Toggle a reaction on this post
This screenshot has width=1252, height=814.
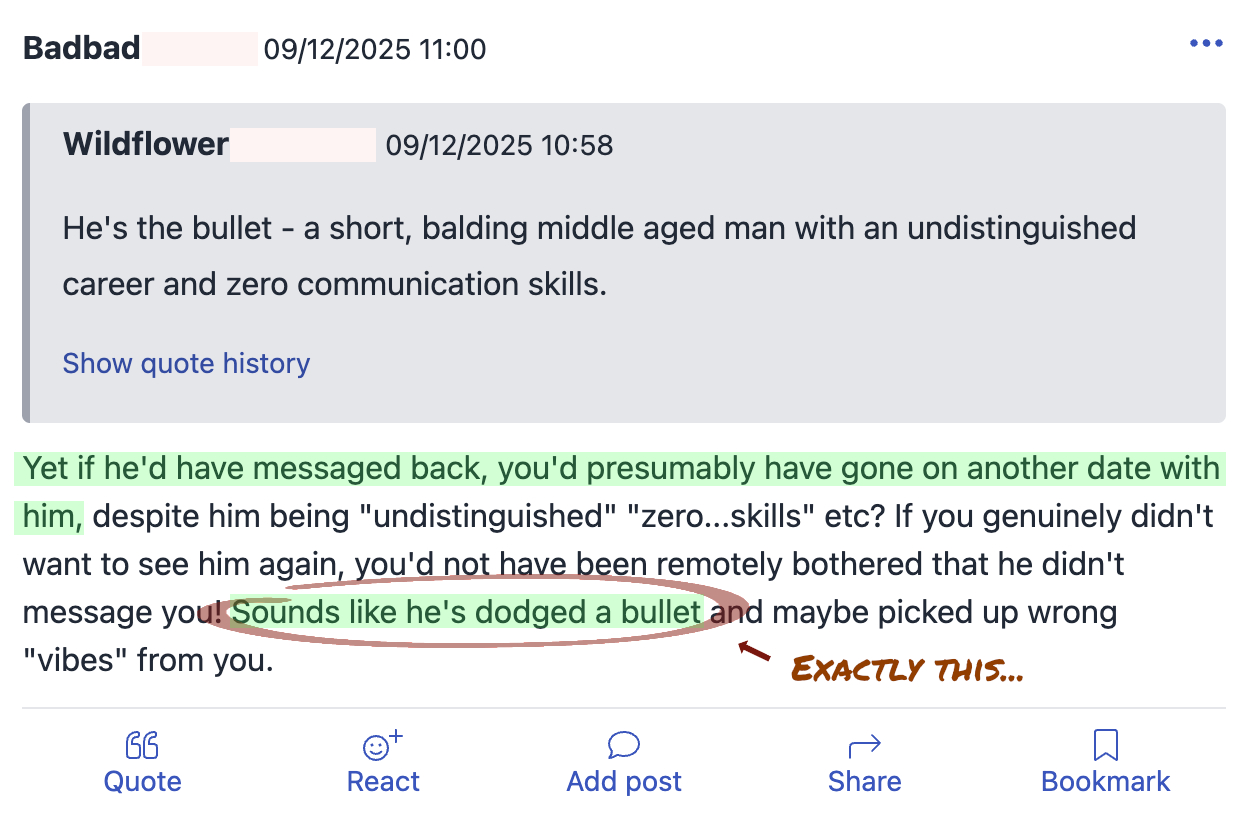click(x=382, y=760)
